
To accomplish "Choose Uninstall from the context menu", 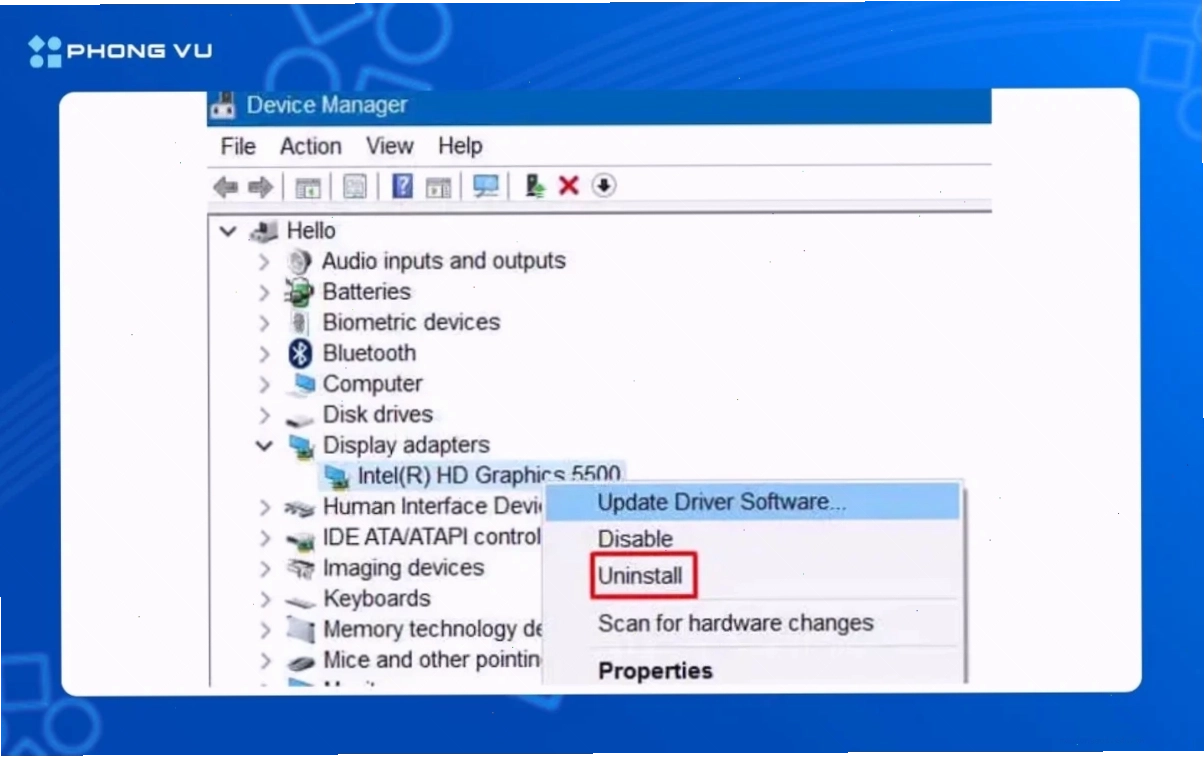I will pyautogui.click(x=640, y=576).
